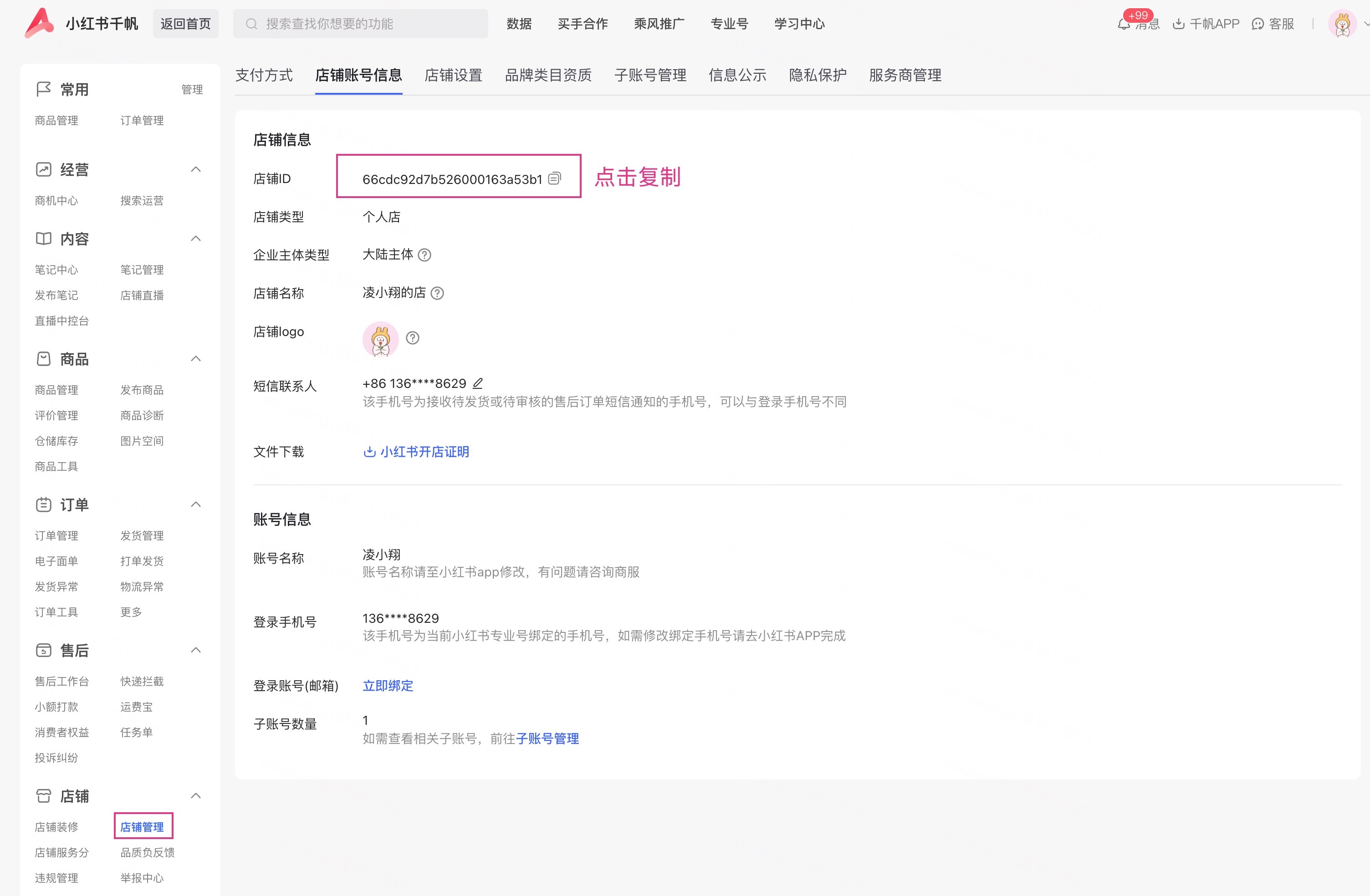The image size is (1370, 896).
Task: Open the 数据 top menu
Action: click(x=519, y=24)
